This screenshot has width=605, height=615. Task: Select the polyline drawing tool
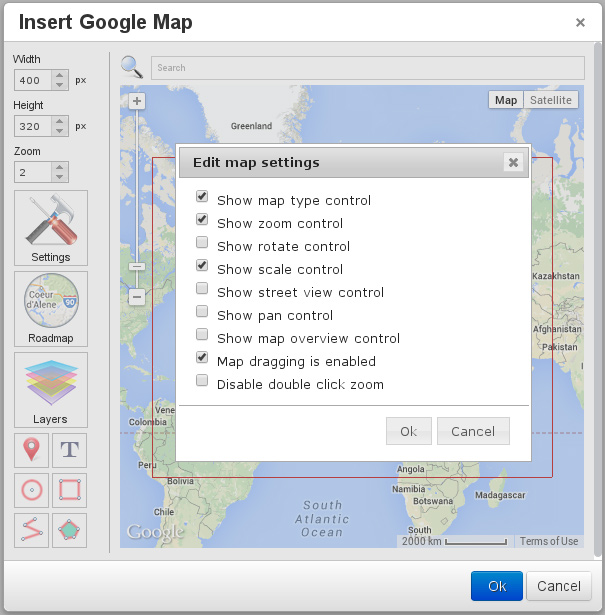[x=32, y=530]
